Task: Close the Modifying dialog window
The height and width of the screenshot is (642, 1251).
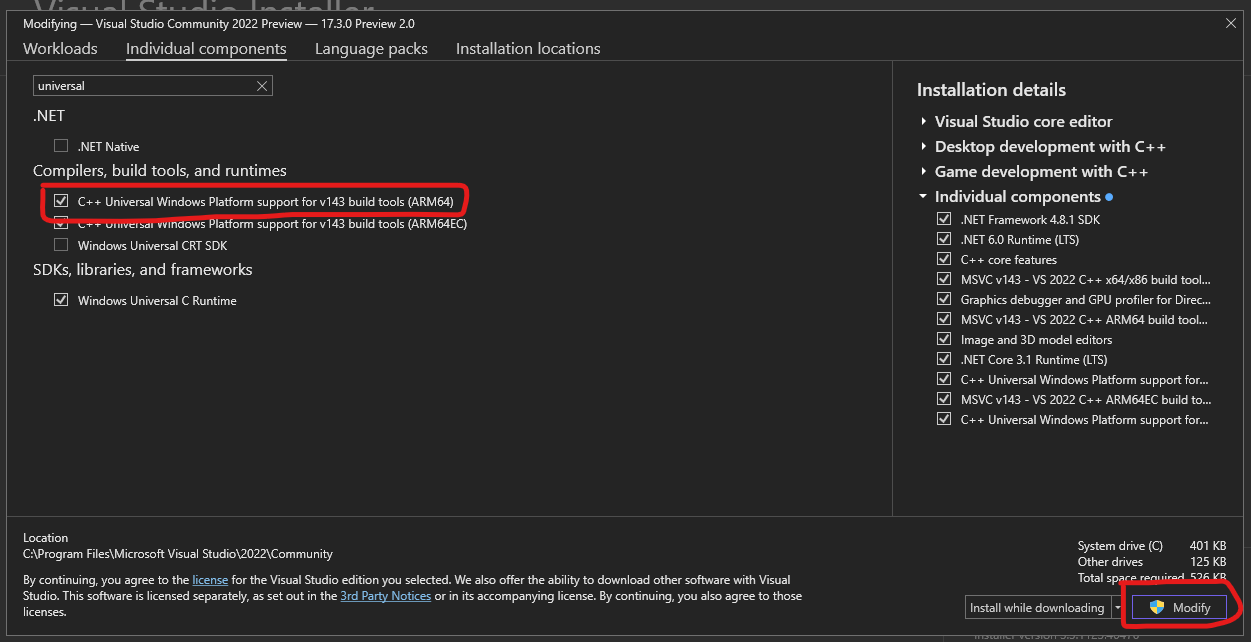Action: (x=1230, y=22)
